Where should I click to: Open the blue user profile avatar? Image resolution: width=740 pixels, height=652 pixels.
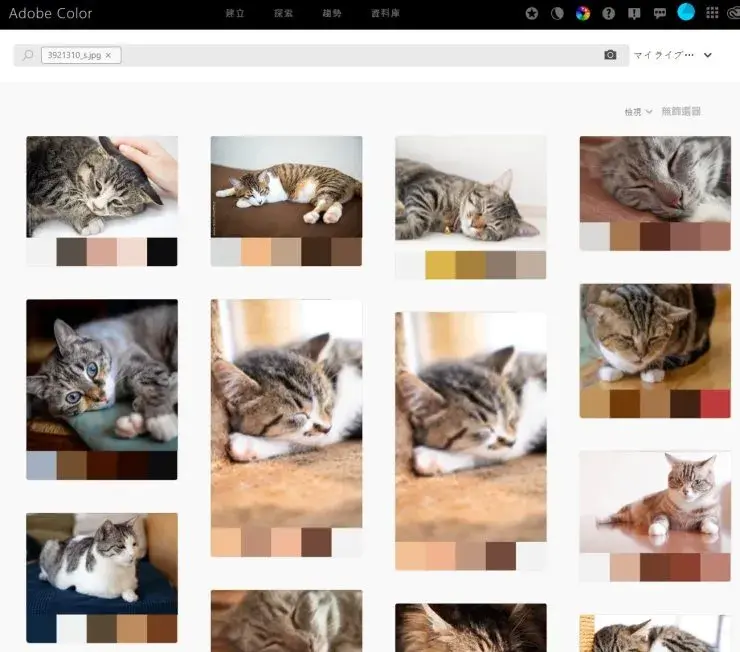686,12
